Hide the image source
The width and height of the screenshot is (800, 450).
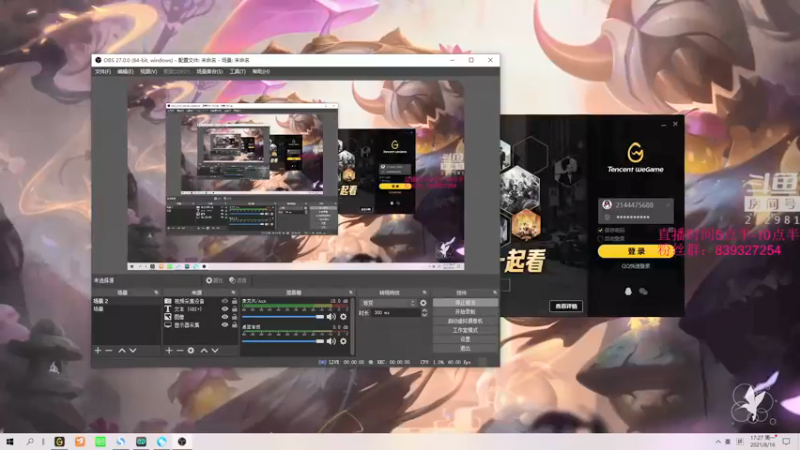click(224, 317)
